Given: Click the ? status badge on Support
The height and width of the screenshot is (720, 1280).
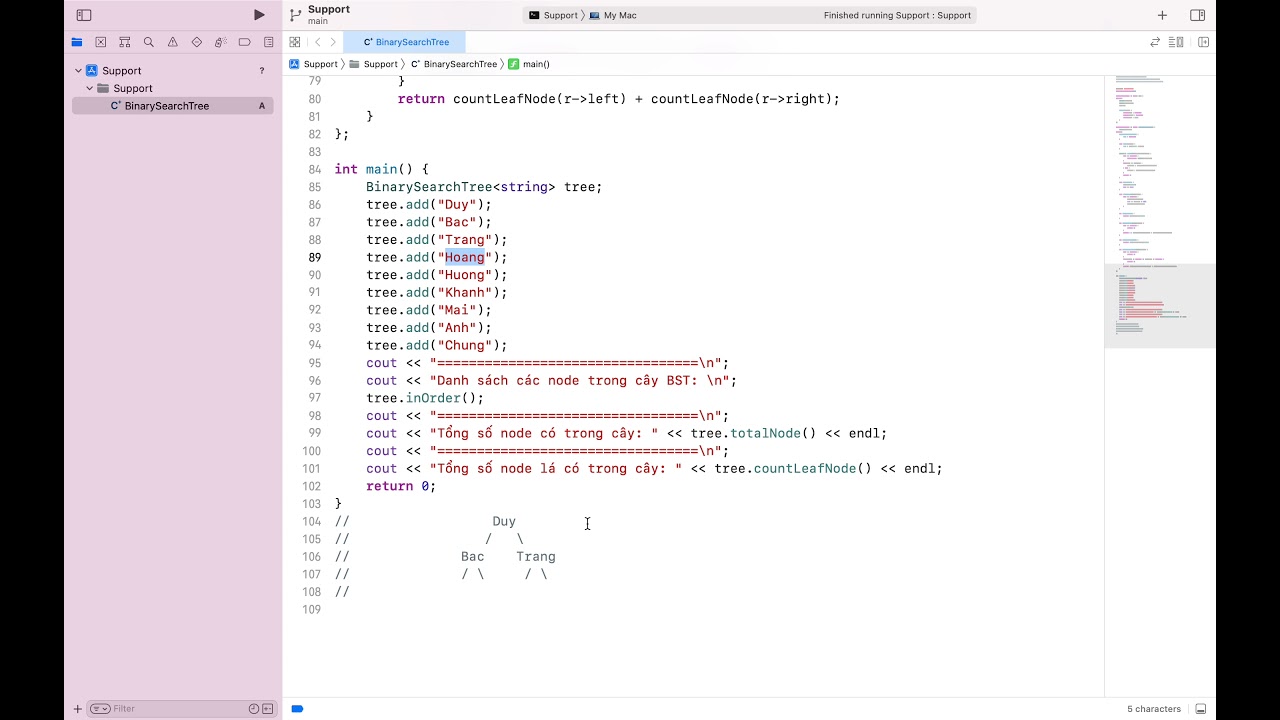Looking at the screenshot, I should tap(262, 71).
